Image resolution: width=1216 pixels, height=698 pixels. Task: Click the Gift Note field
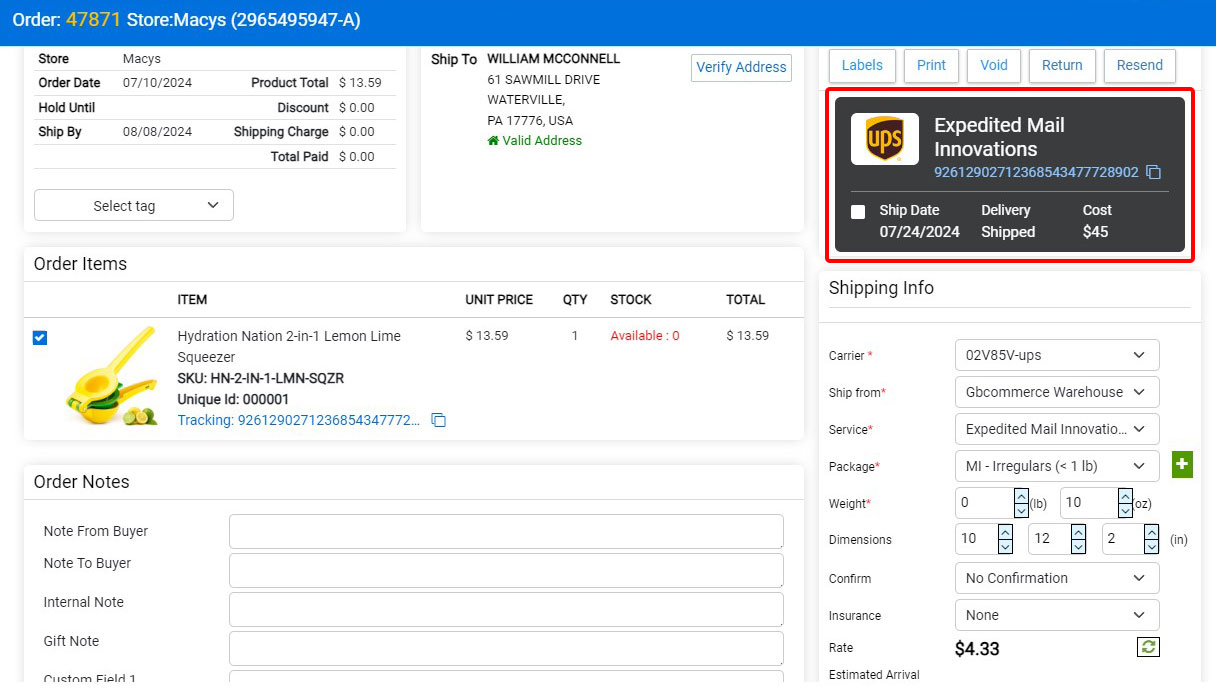point(506,648)
